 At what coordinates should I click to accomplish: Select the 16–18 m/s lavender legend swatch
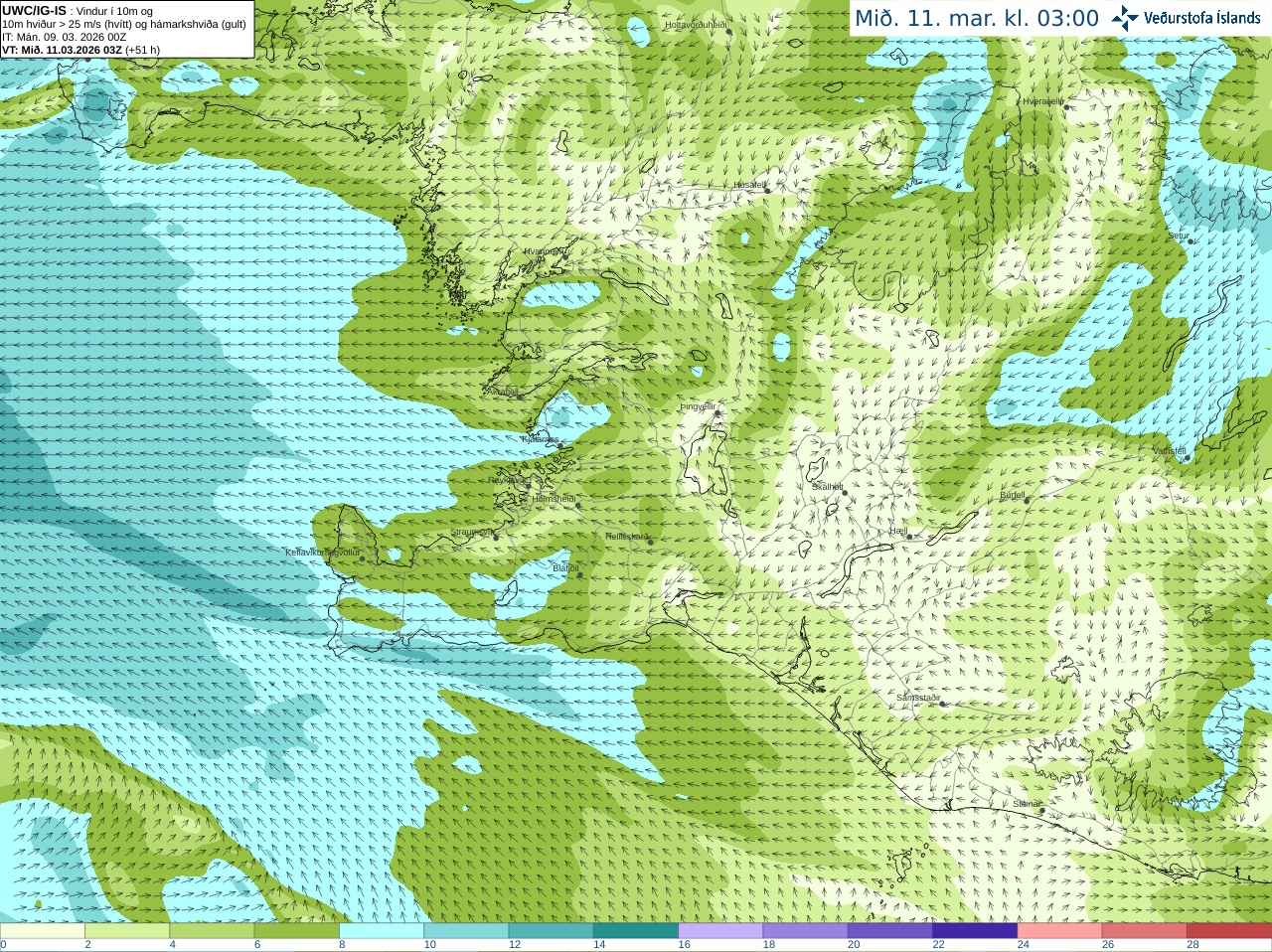(x=720, y=931)
